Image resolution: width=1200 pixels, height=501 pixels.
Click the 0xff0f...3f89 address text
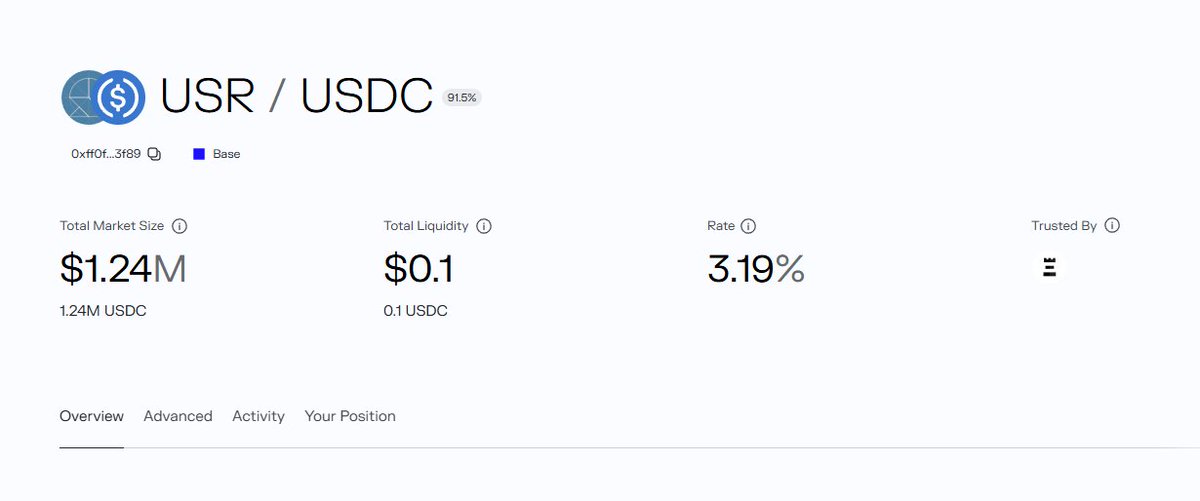[x=106, y=154]
